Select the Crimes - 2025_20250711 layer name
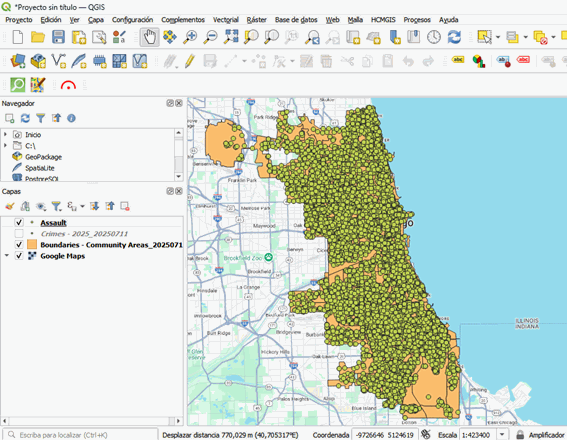Screen dimensions: 567x440 (84, 234)
